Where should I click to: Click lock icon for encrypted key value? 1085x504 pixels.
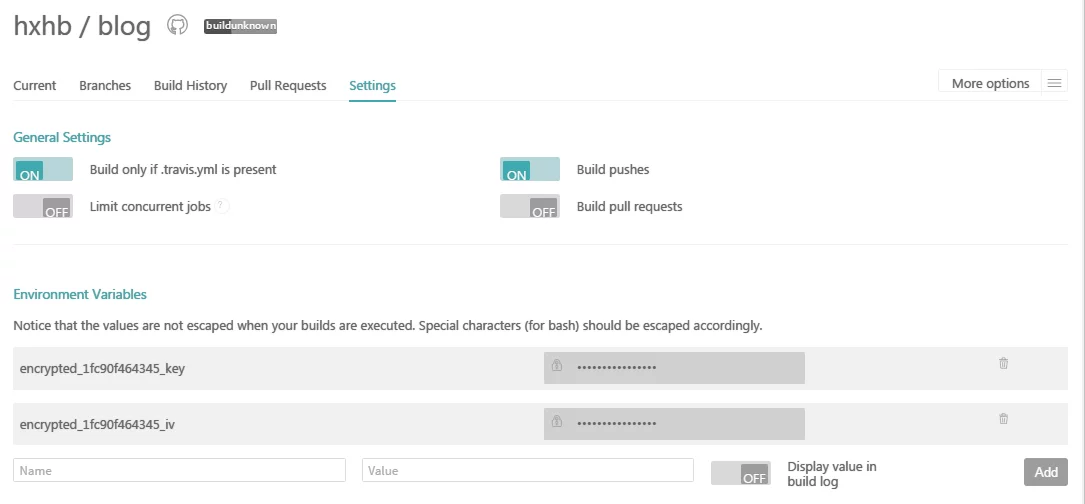558,366
